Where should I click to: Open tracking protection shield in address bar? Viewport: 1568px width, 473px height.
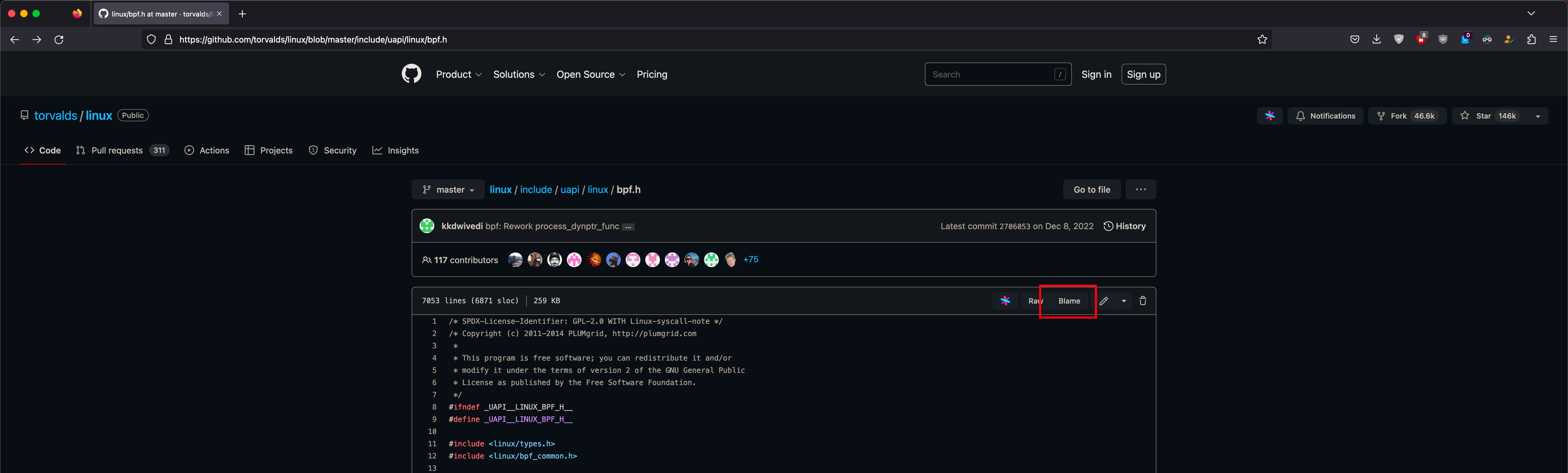coord(151,40)
